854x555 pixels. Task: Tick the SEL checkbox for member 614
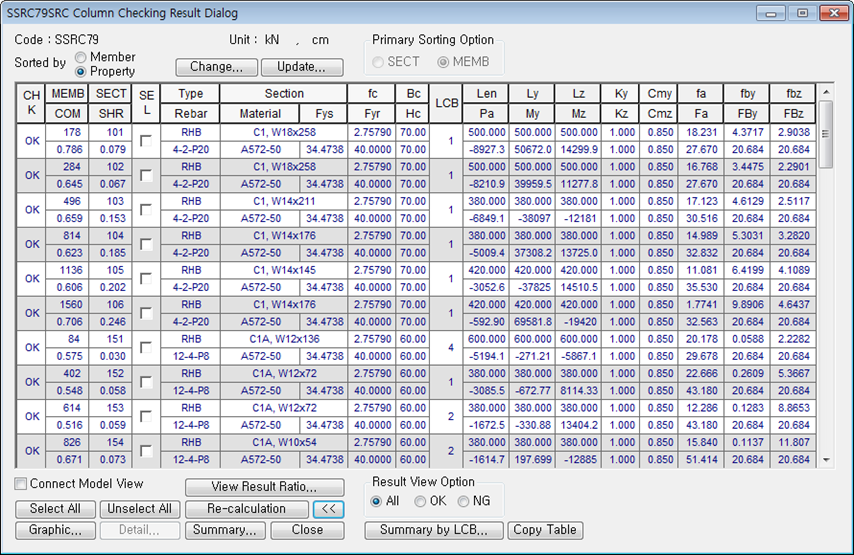pyautogui.click(x=146, y=416)
